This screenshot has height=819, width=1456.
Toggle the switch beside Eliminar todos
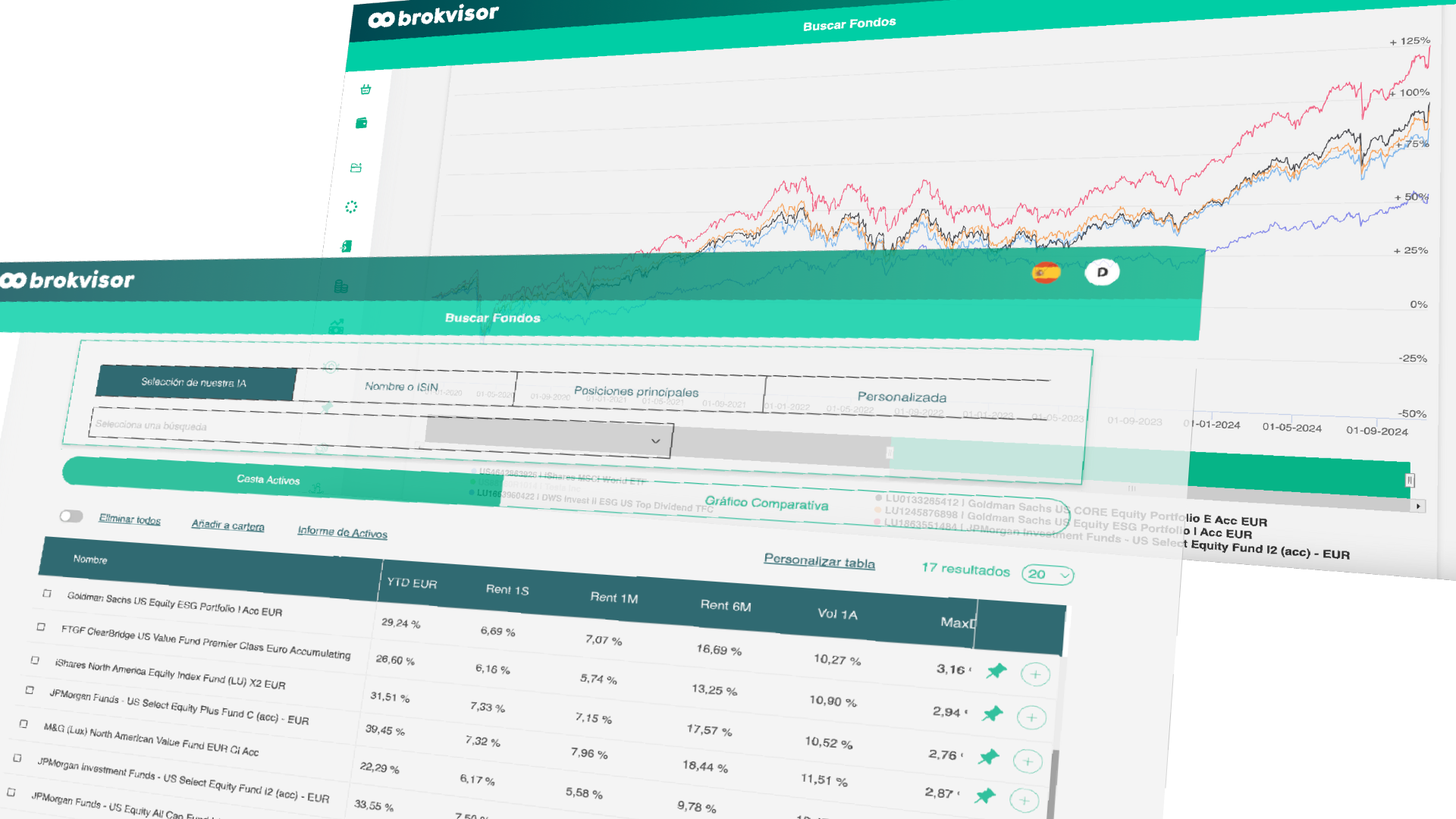point(71,516)
